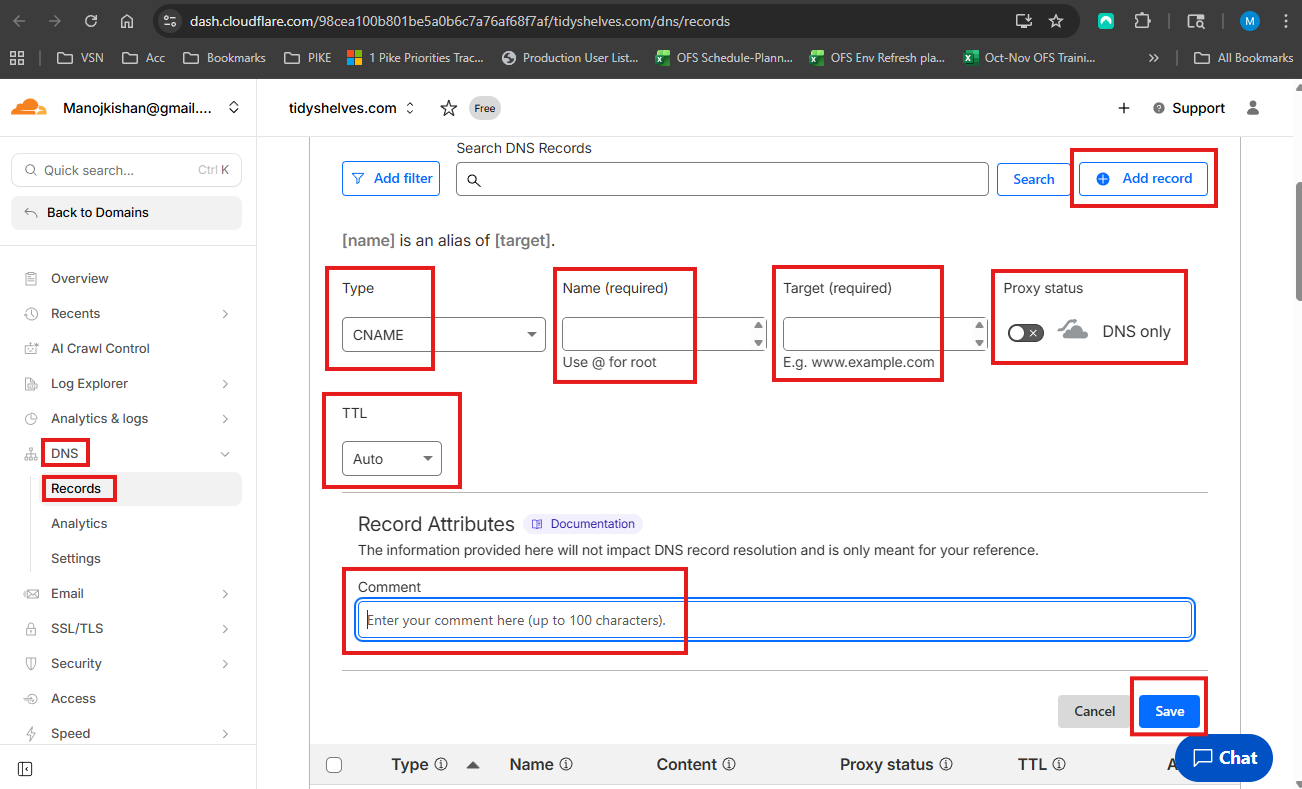Star the tidyshelves.com domain
The height and width of the screenshot is (789, 1302).
click(x=449, y=108)
